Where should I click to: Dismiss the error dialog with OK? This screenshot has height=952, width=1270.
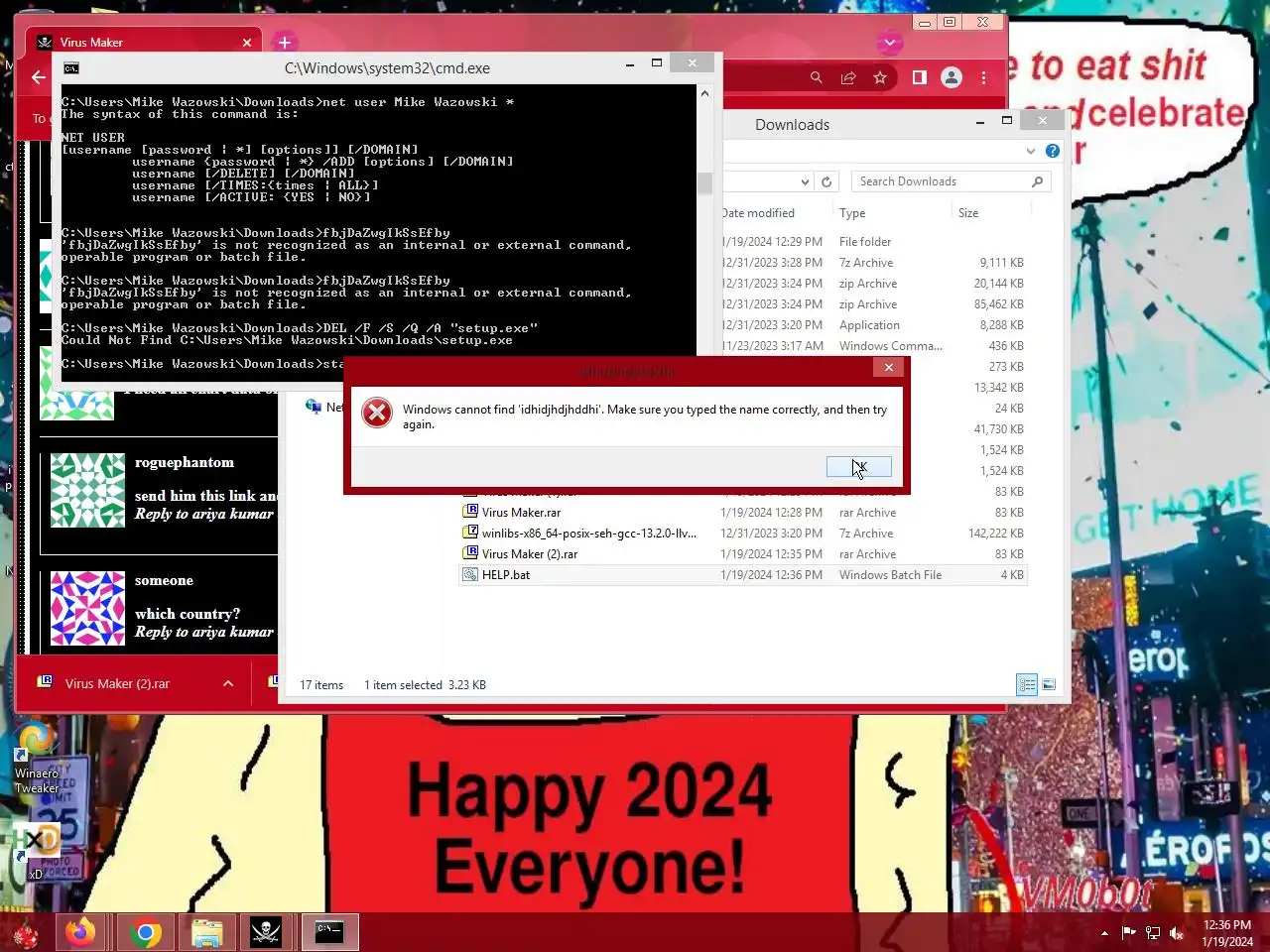point(858,467)
